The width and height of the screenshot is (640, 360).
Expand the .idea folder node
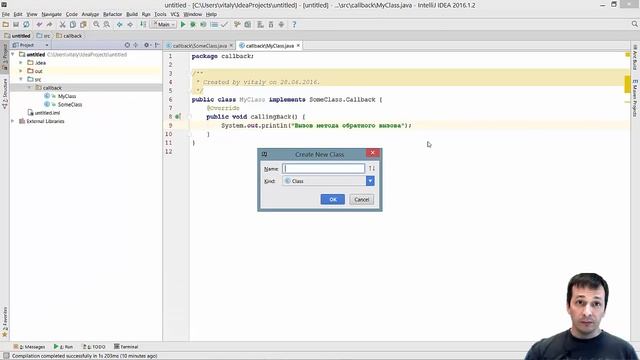pos(21,63)
